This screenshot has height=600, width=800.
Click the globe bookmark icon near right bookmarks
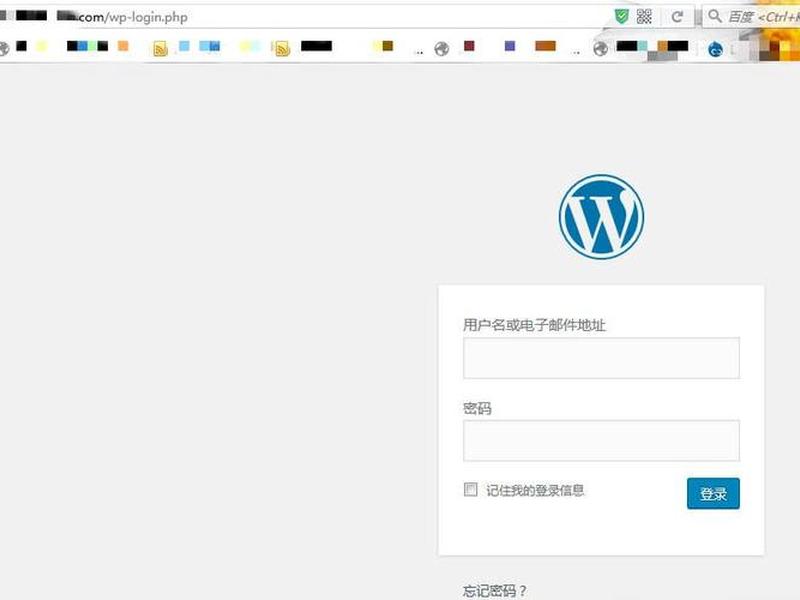(601, 48)
